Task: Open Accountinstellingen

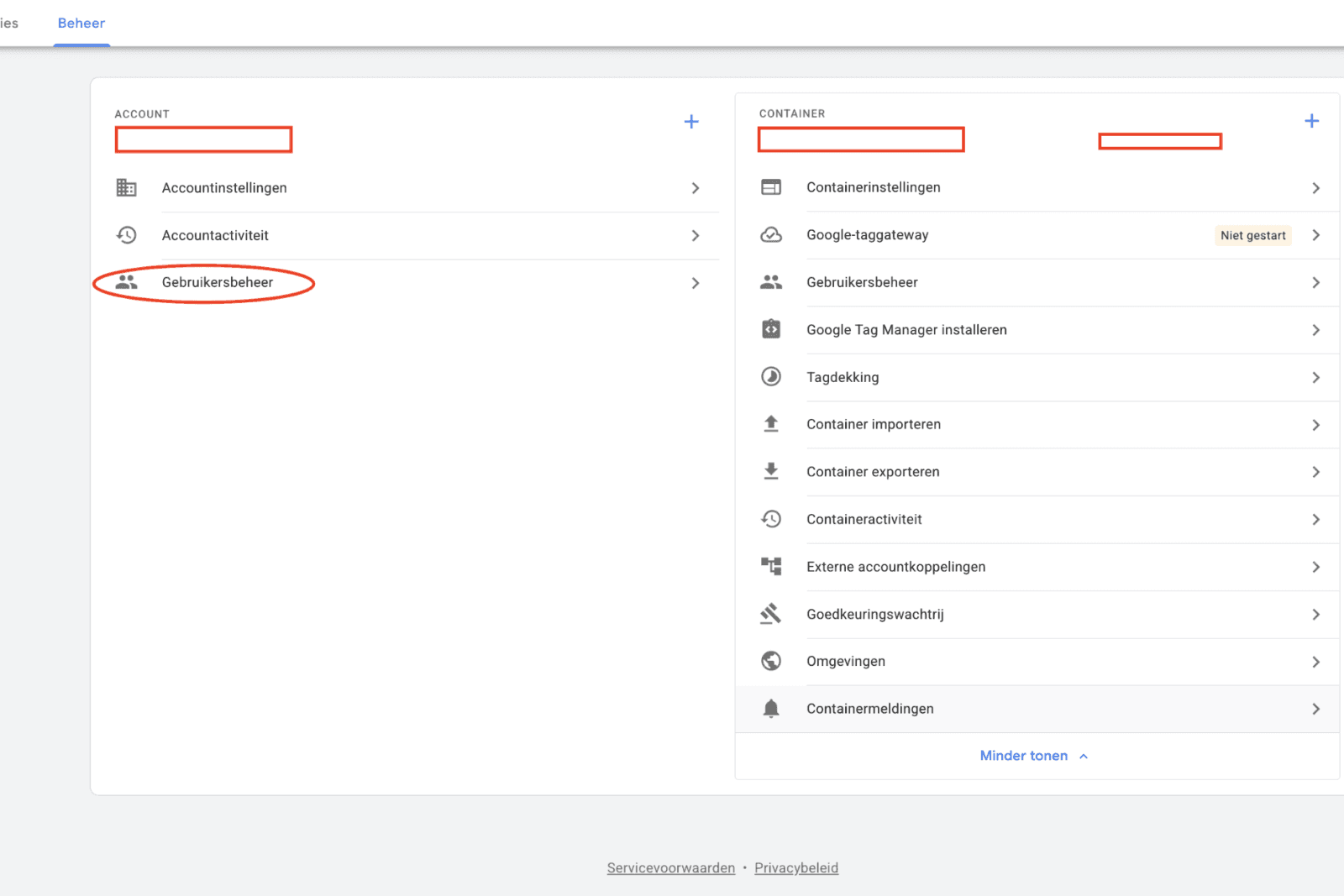Action: pyautogui.click(x=417, y=188)
